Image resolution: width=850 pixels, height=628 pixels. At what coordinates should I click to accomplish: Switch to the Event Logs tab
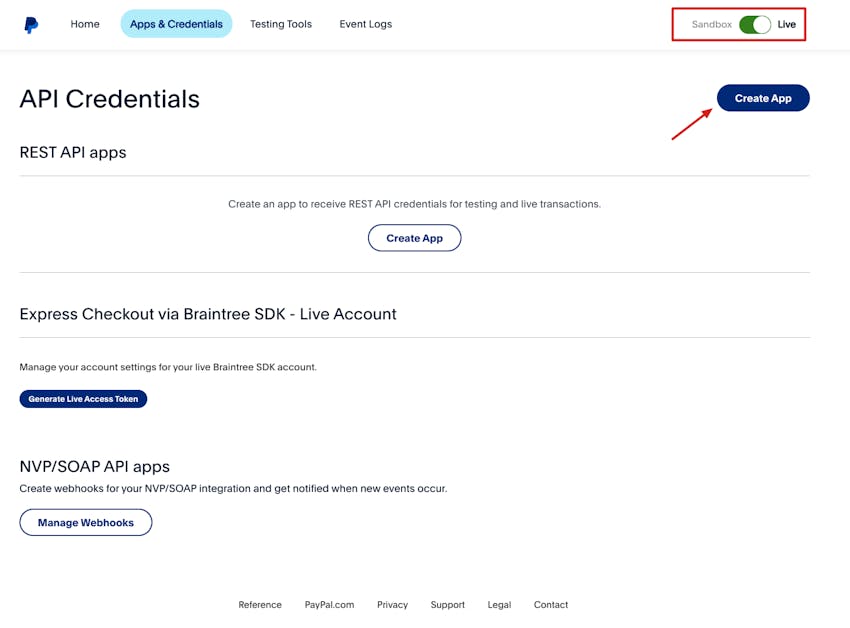366,24
